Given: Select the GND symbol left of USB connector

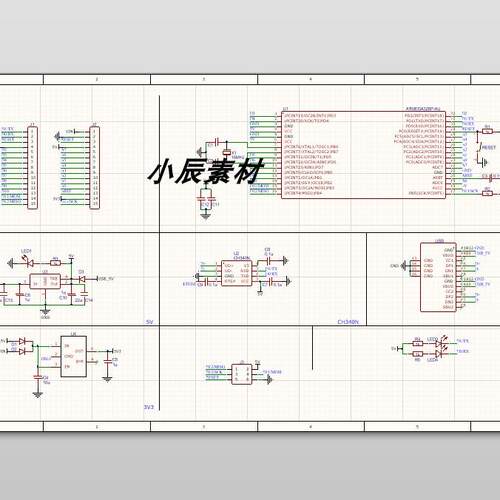Looking at the screenshot, I should [x=404, y=265].
